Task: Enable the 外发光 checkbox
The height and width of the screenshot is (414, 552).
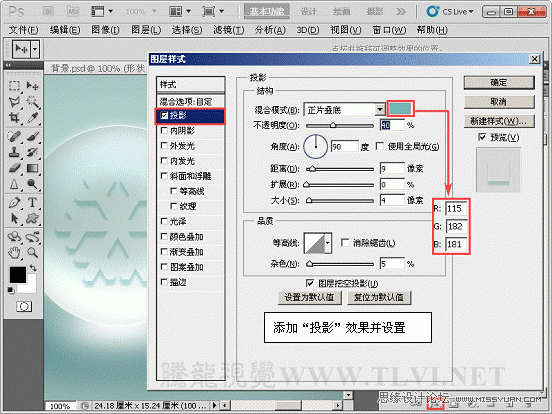Action: coord(164,145)
